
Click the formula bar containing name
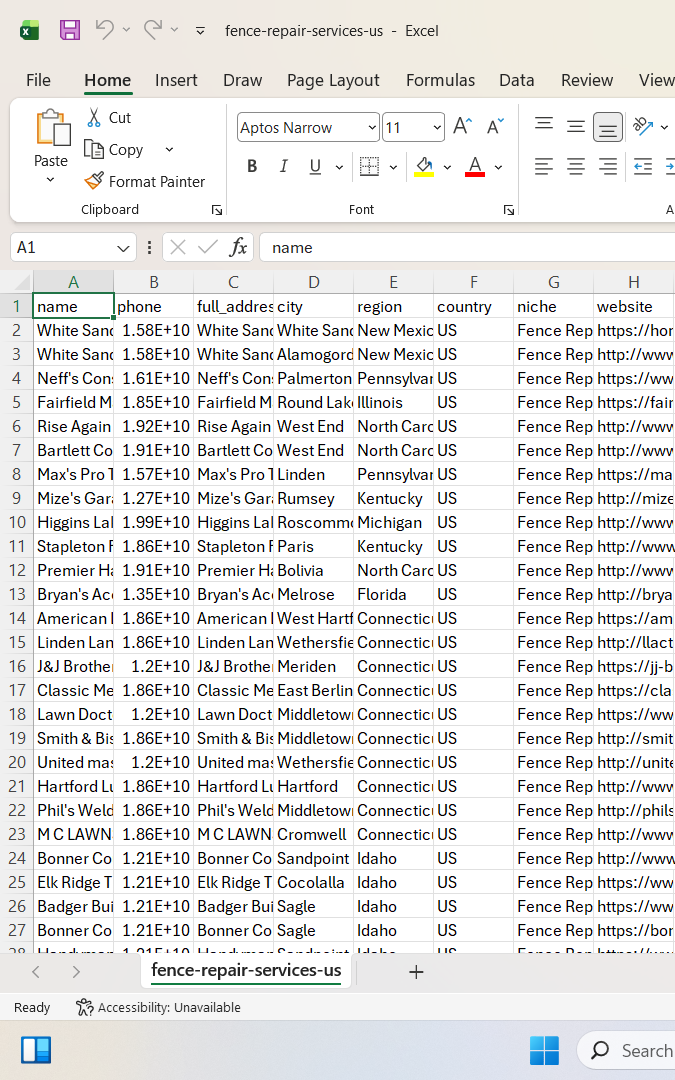467,247
